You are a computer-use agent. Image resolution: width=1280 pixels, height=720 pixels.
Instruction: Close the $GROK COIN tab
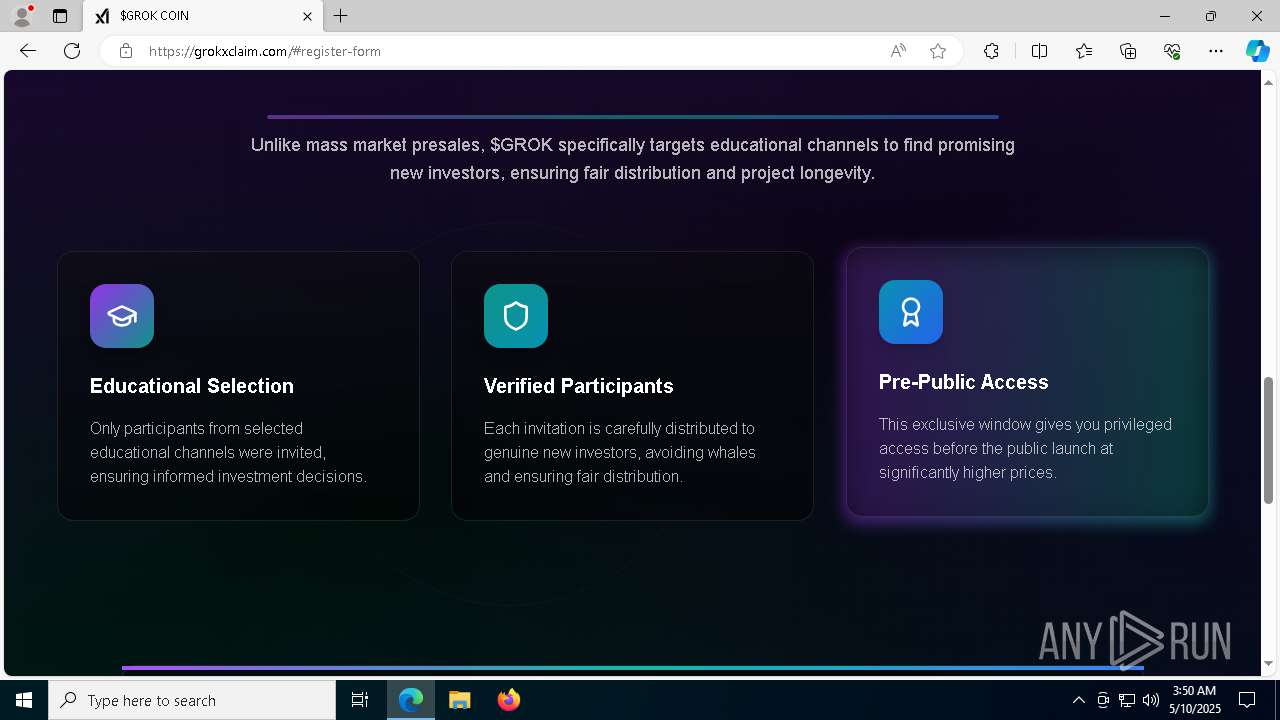(x=307, y=16)
